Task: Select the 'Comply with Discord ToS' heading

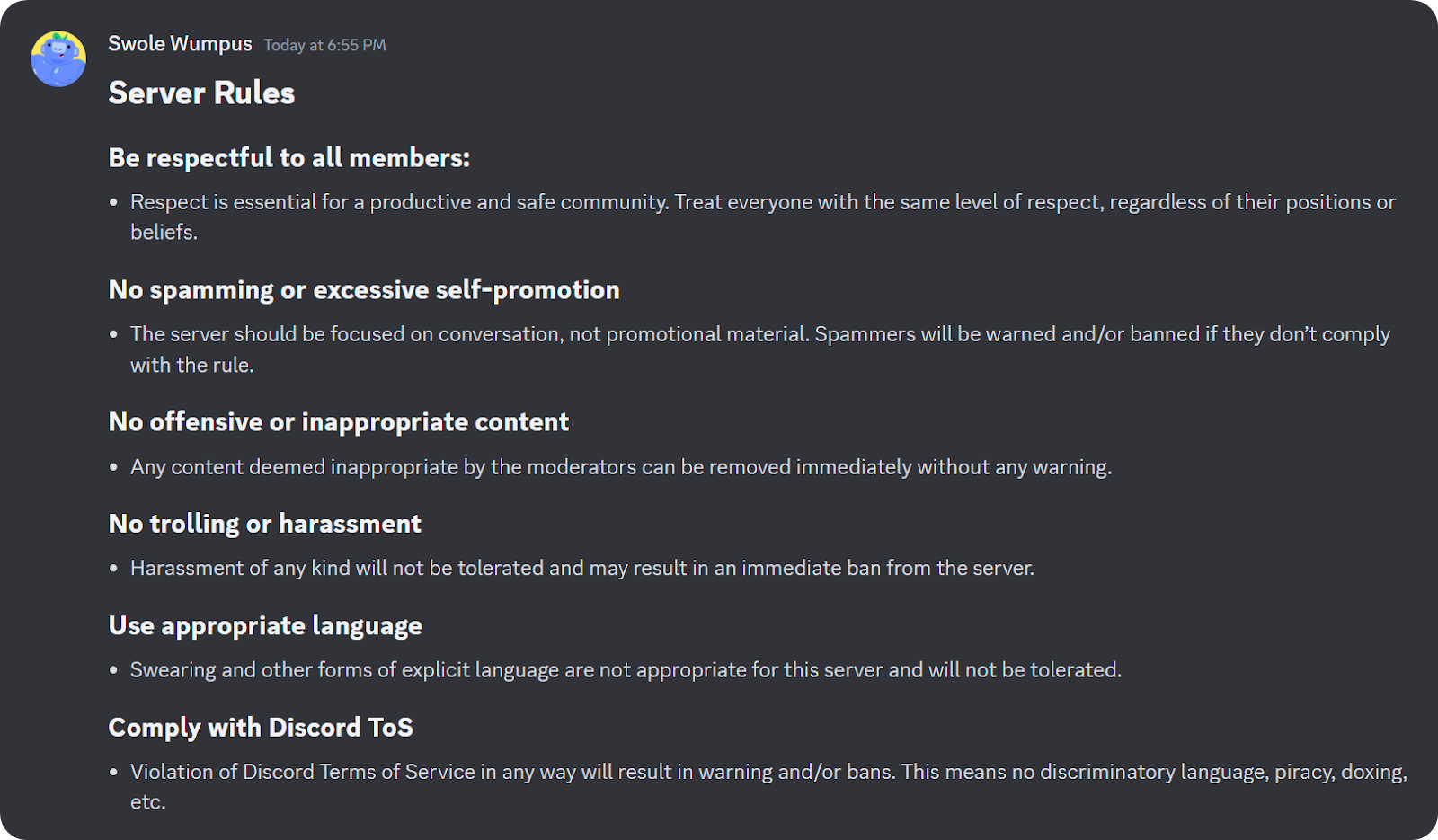Action: (260, 728)
